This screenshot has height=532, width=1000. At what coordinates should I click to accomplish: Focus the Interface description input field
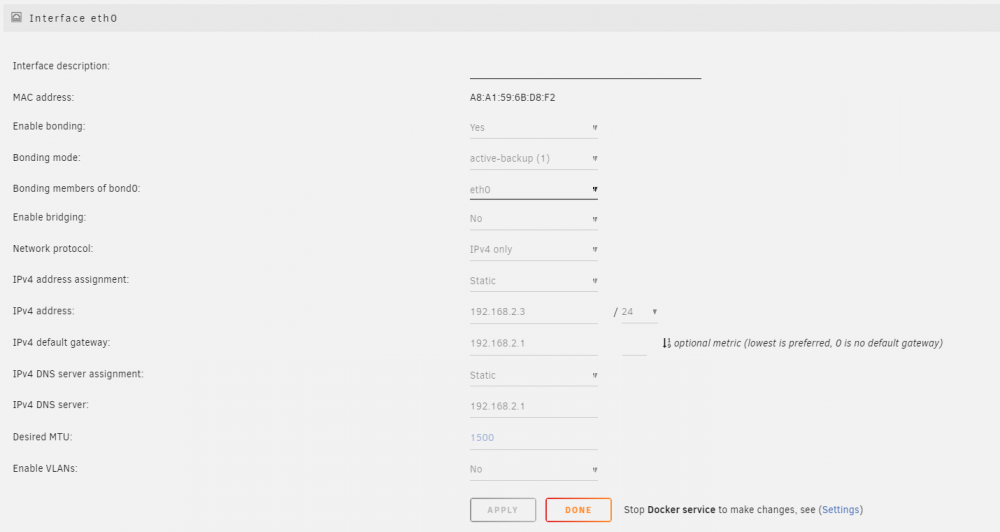pyautogui.click(x=585, y=69)
